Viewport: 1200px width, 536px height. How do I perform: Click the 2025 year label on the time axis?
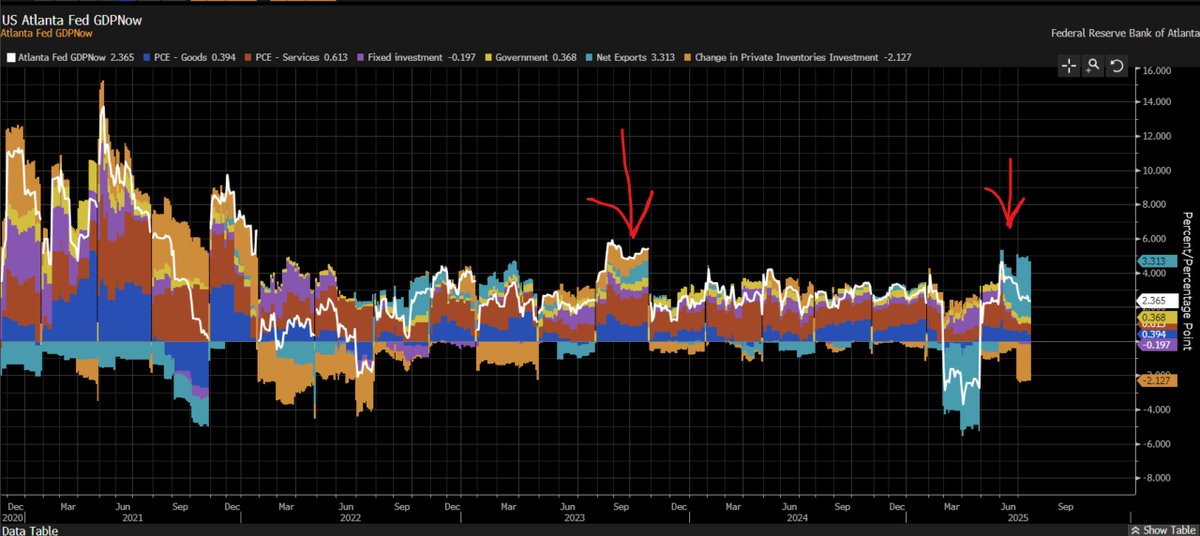pos(1019,517)
